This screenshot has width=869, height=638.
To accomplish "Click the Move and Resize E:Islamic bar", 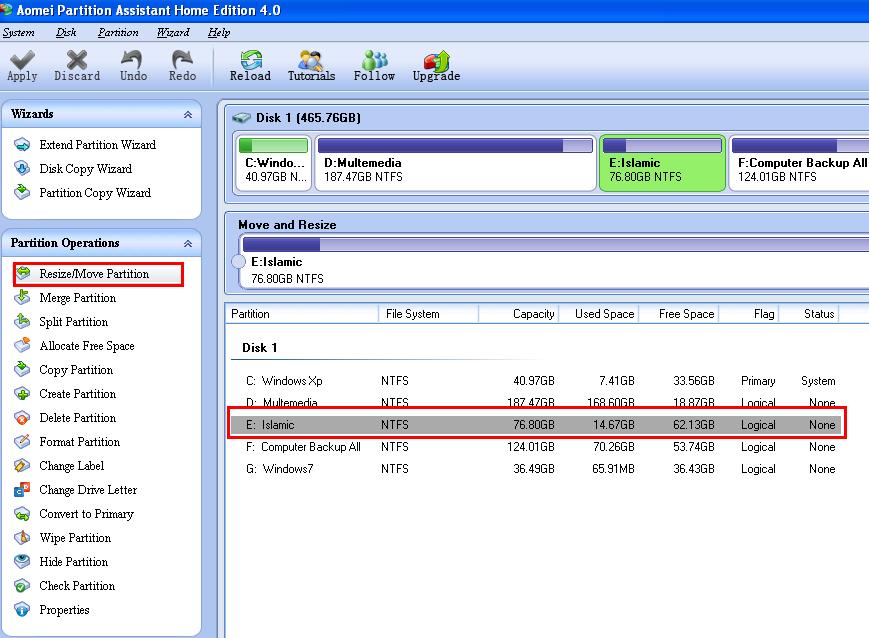I will [556, 244].
